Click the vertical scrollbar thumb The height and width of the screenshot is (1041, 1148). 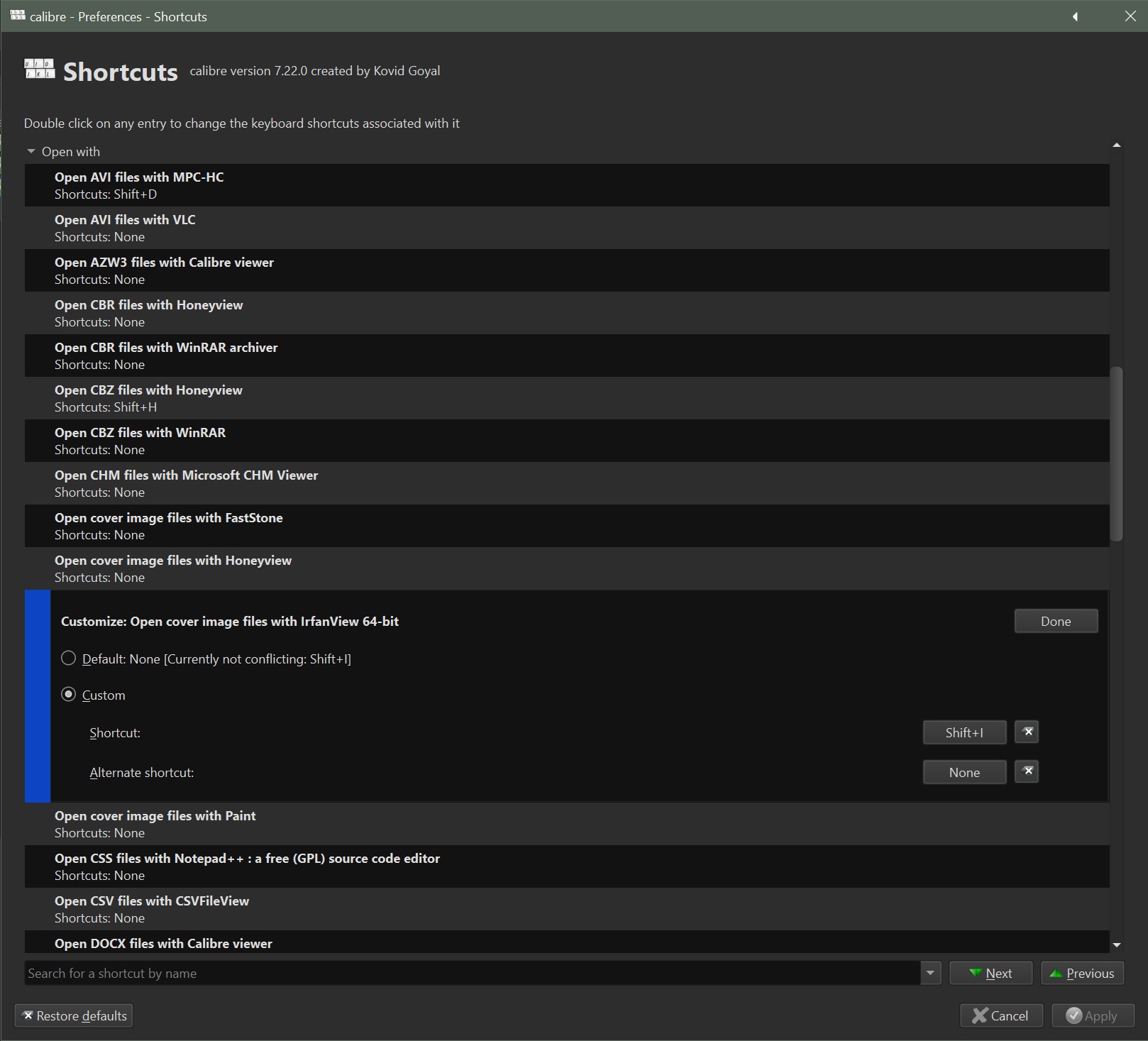pyautogui.click(x=1117, y=454)
